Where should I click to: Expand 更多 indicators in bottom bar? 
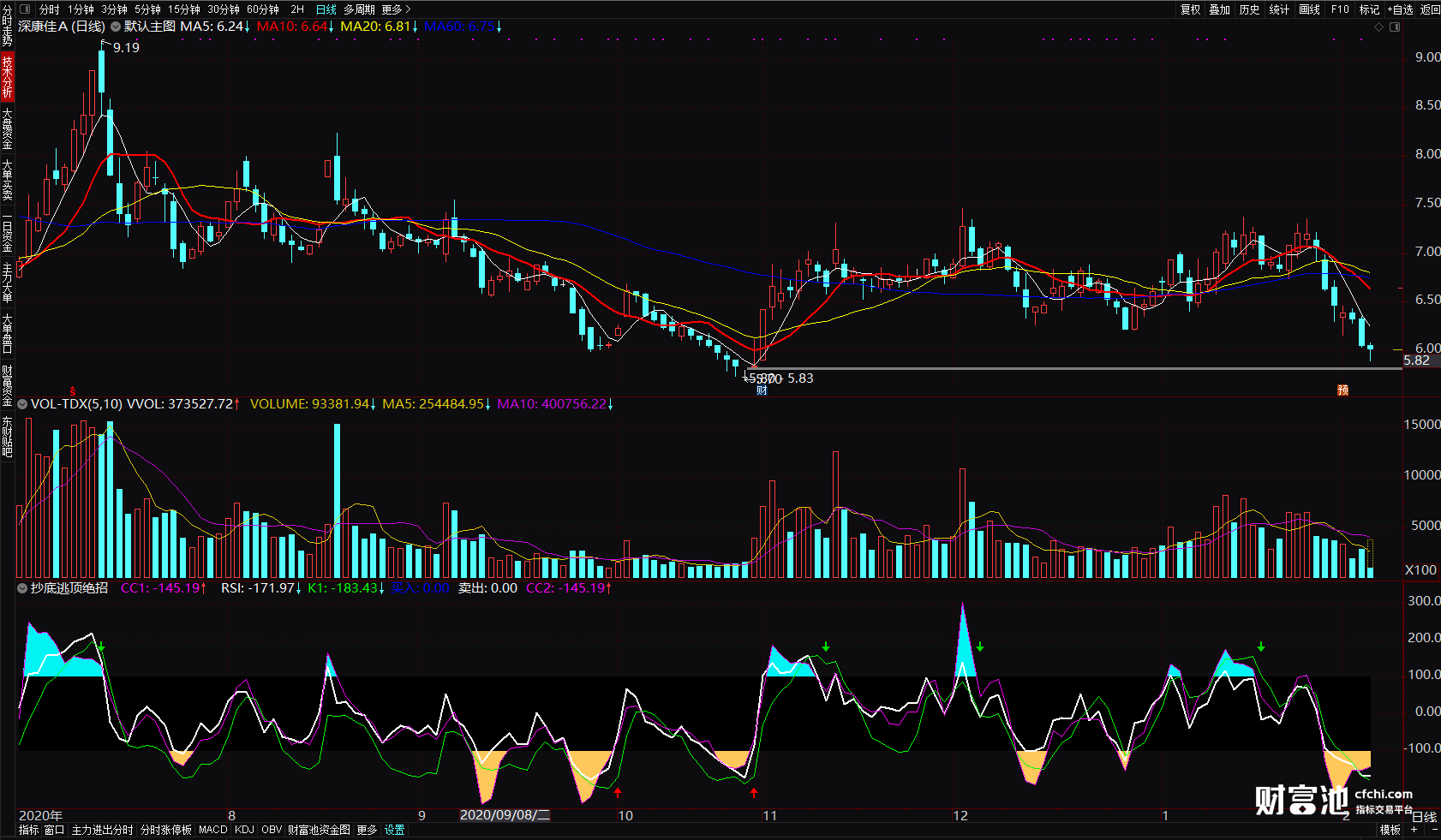click(367, 830)
